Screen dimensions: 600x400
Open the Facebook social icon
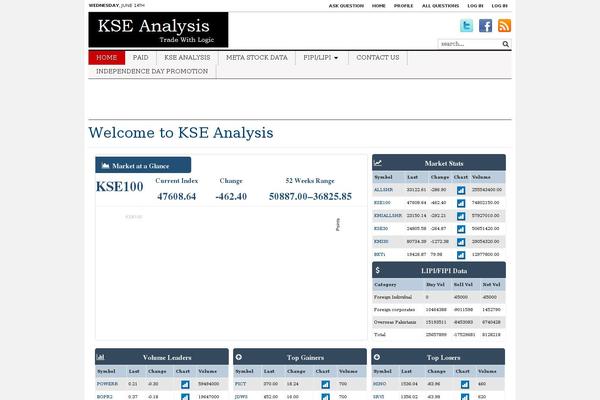(x=485, y=26)
